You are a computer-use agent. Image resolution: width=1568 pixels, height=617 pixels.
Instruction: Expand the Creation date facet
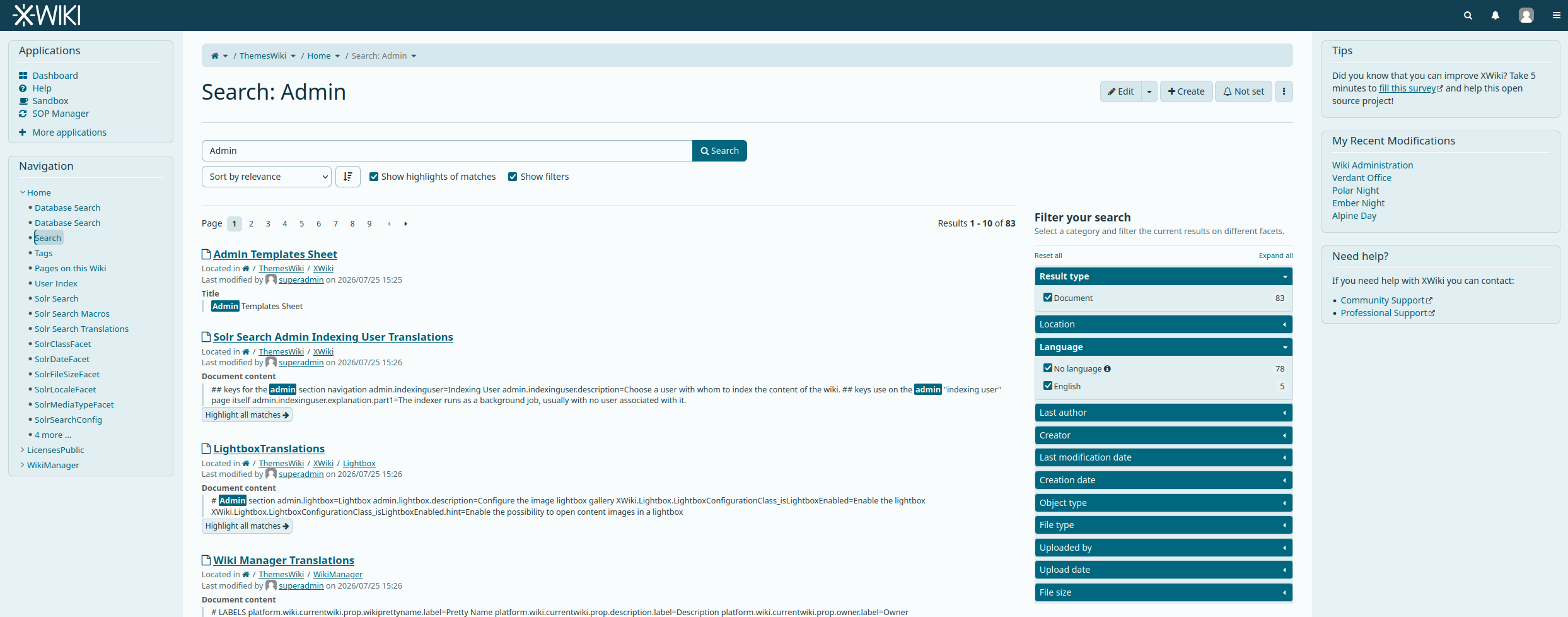coord(1163,480)
